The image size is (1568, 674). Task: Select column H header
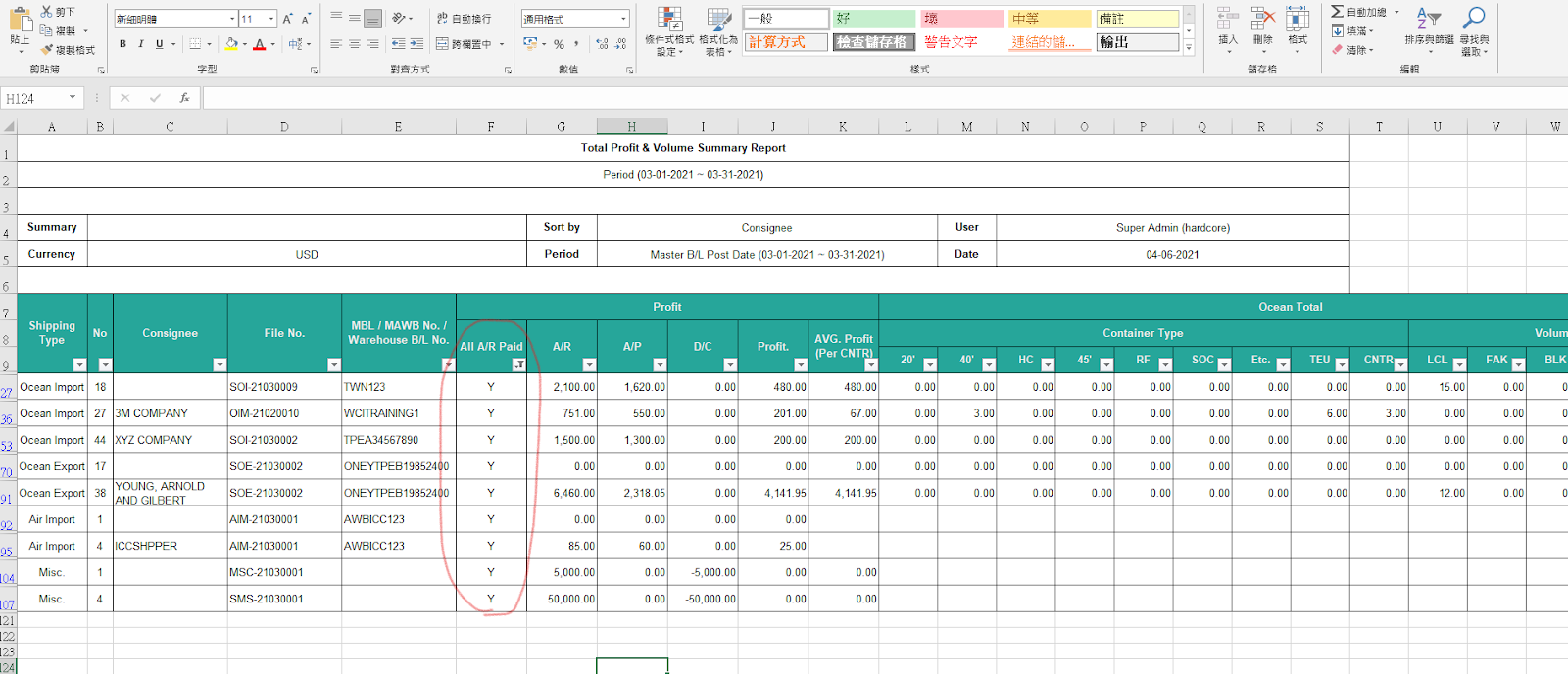[x=632, y=127]
